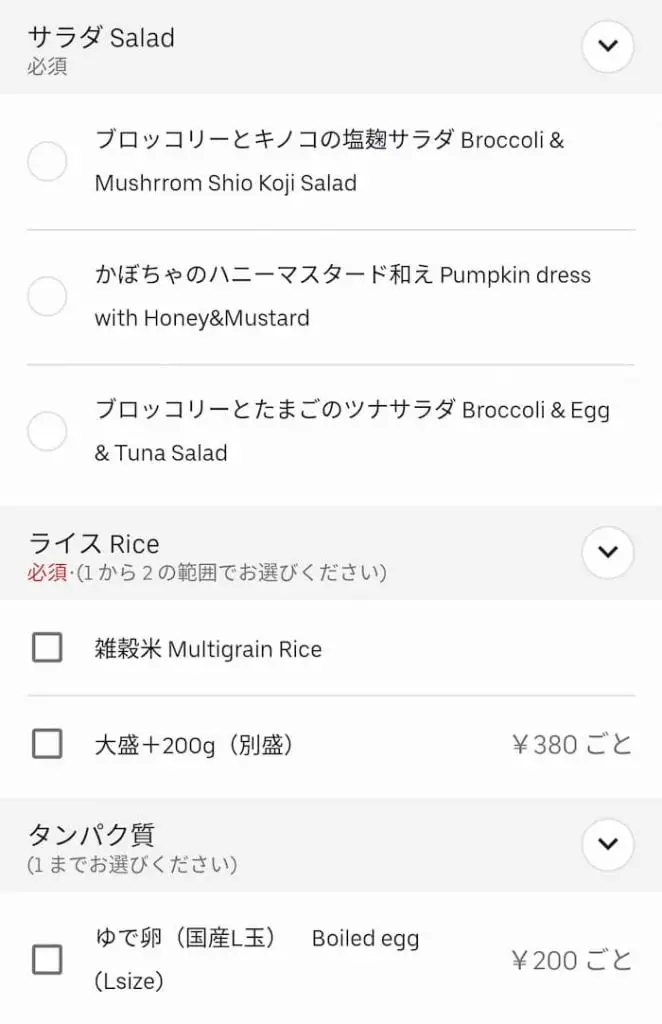The image size is (662, 1024).
Task: Tap the 雑穀米 Multigrain Rice label text
Action: pos(208,649)
